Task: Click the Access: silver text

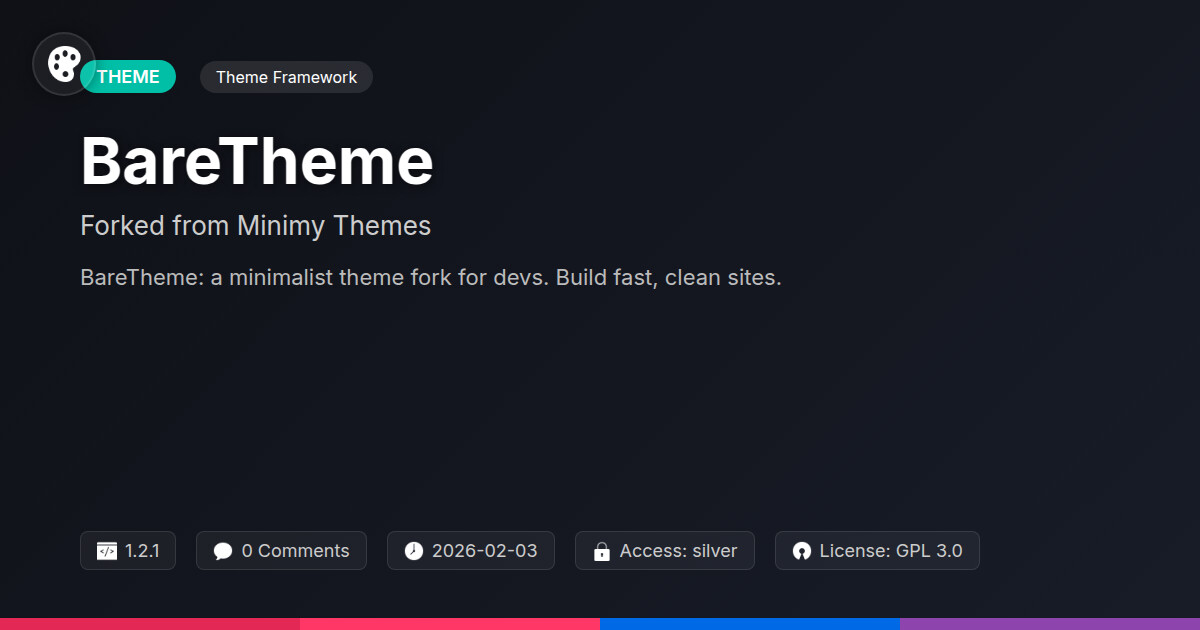Action: [678, 551]
